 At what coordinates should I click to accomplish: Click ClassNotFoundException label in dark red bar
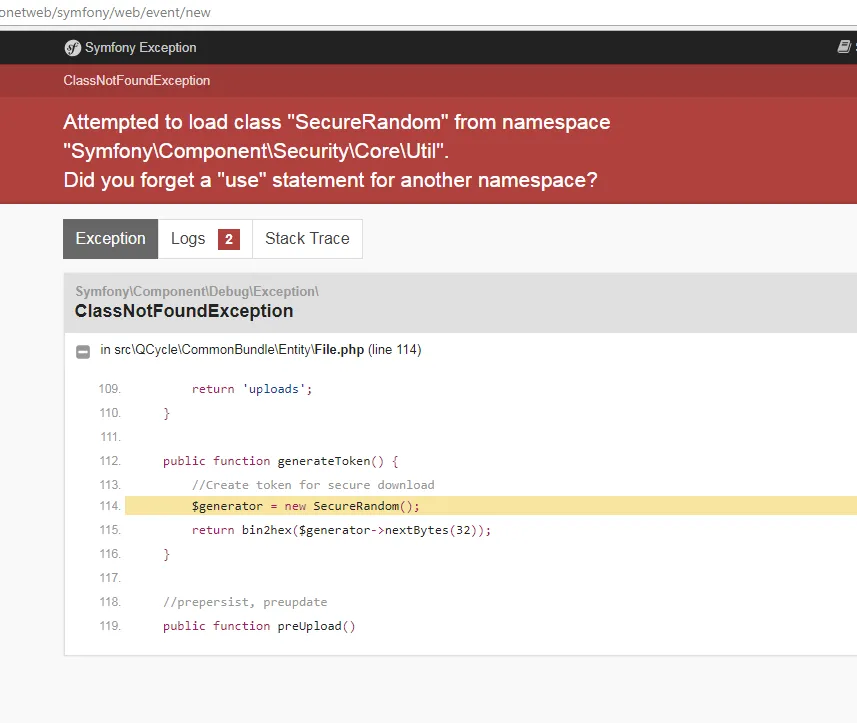pyautogui.click(x=136, y=81)
